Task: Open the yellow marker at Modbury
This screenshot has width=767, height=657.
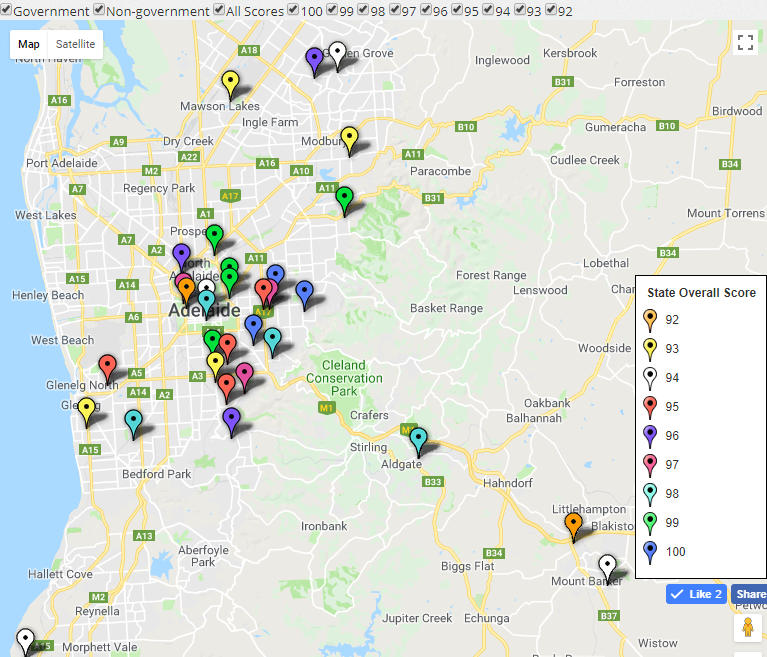Action: [x=349, y=138]
